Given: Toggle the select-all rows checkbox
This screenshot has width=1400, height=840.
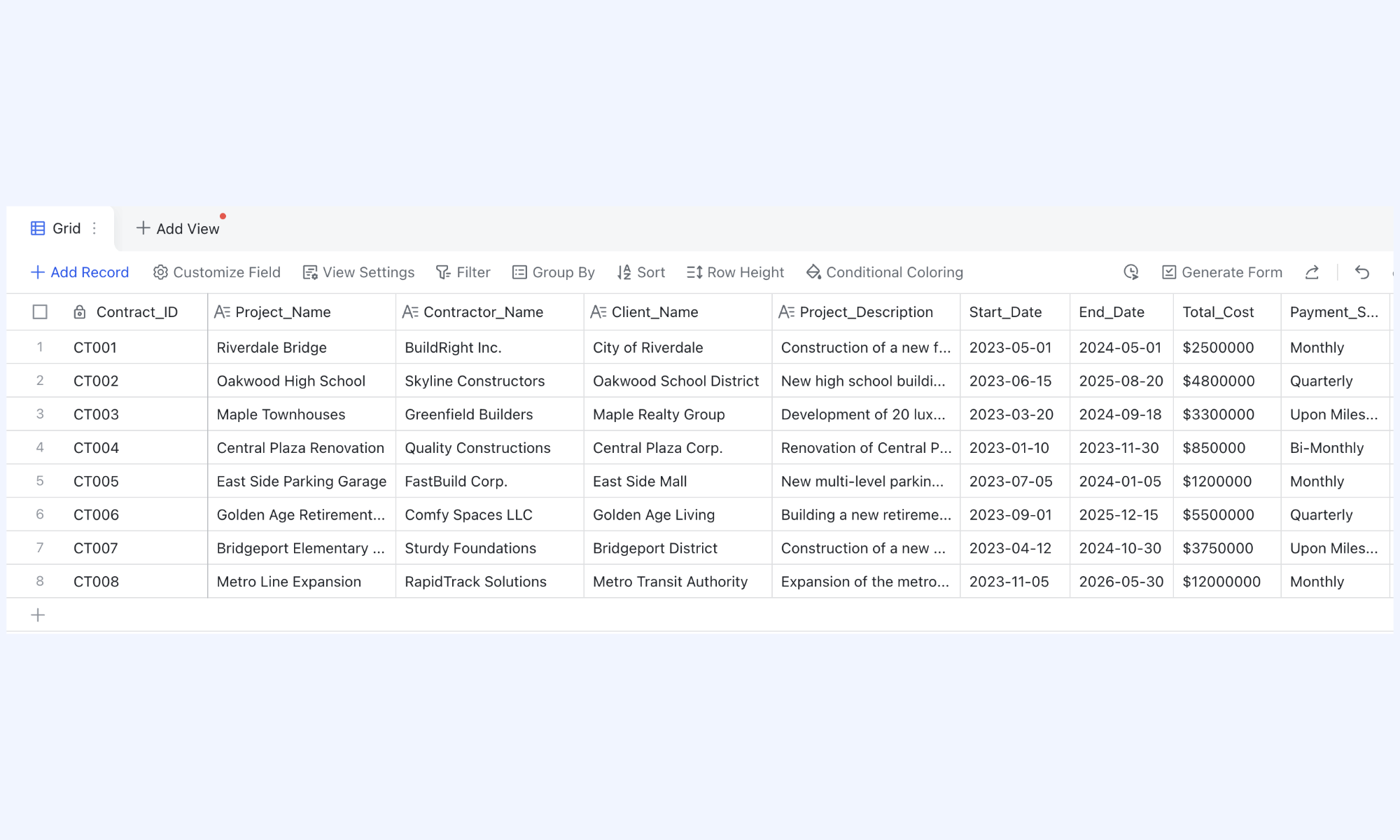Looking at the screenshot, I should click(x=40, y=312).
